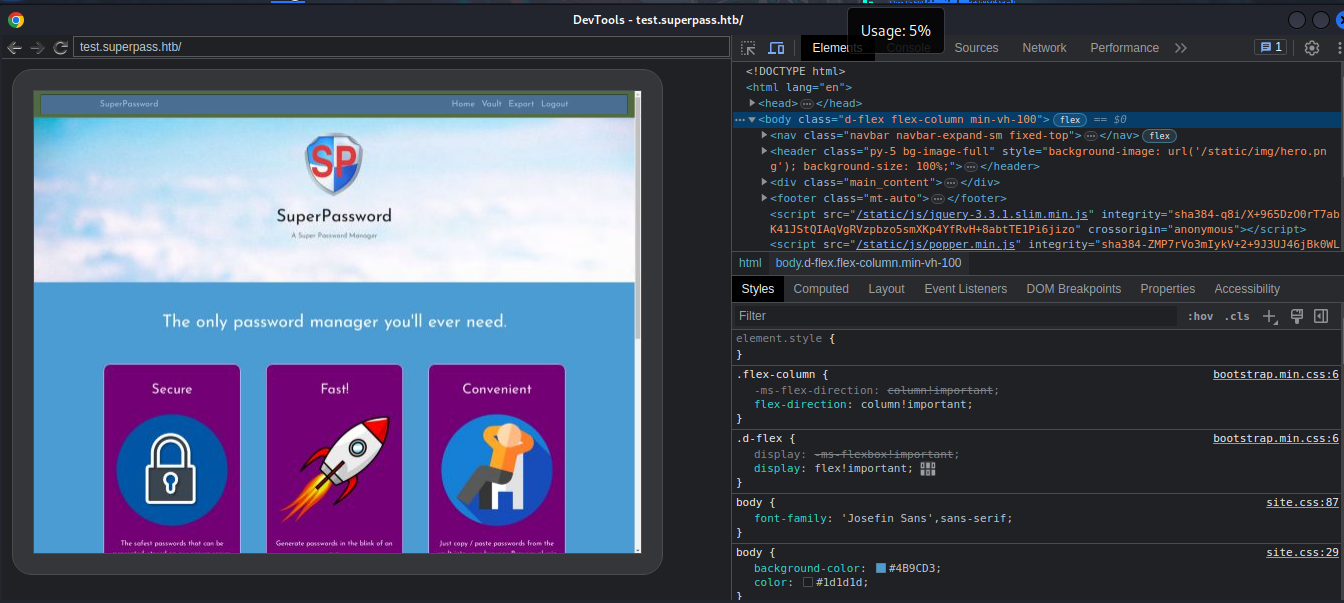Screen dimensions: 1344x603
Task: Expand the nav navbar element
Action: click(765, 135)
